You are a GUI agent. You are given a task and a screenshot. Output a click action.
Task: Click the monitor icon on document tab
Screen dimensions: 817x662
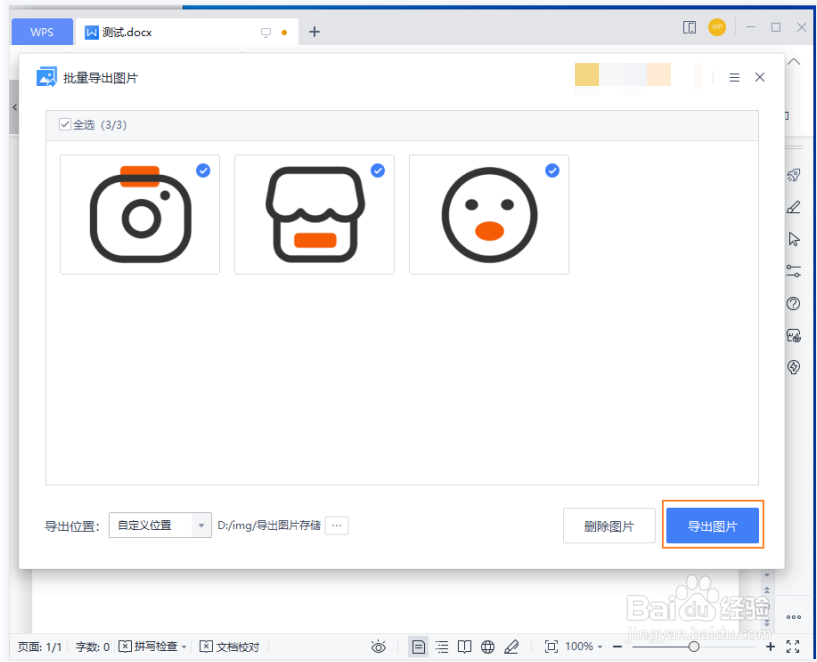pyautogui.click(x=266, y=33)
